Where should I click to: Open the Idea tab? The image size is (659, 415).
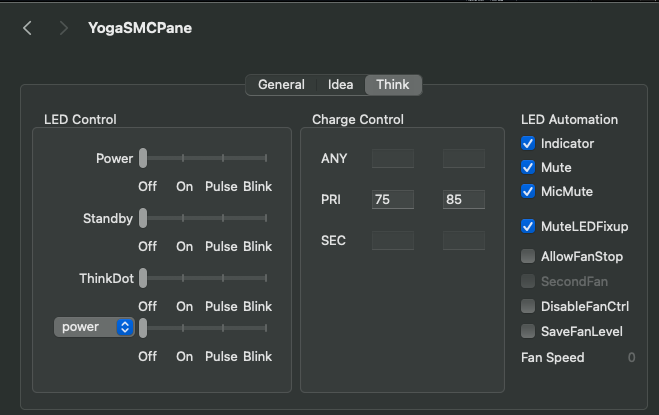pyautogui.click(x=340, y=85)
